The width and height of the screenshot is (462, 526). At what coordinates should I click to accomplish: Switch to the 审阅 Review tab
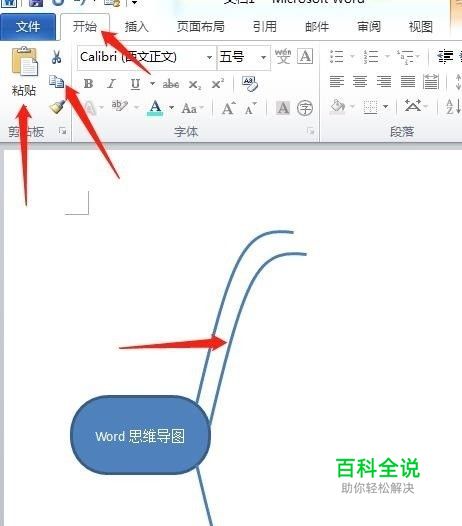coord(369,27)
